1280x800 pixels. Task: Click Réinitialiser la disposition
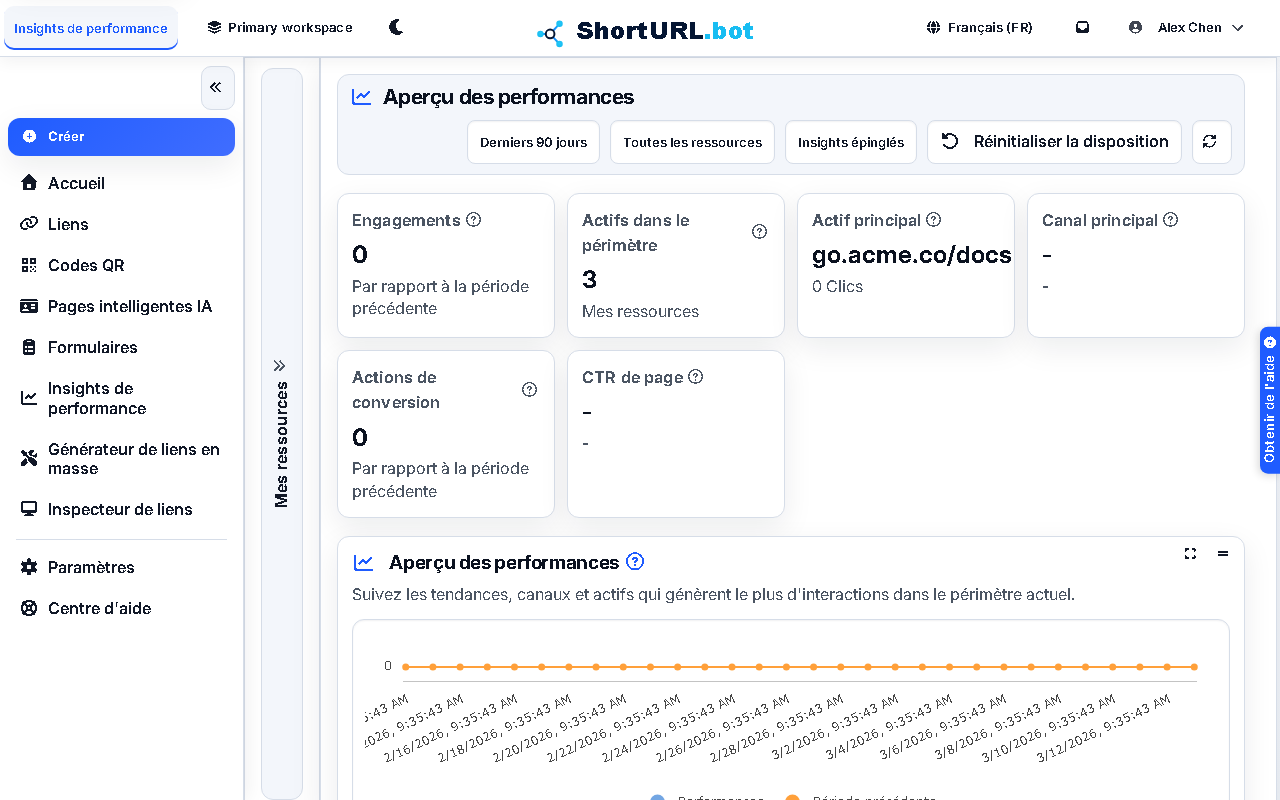click(x=1054, y=142)
